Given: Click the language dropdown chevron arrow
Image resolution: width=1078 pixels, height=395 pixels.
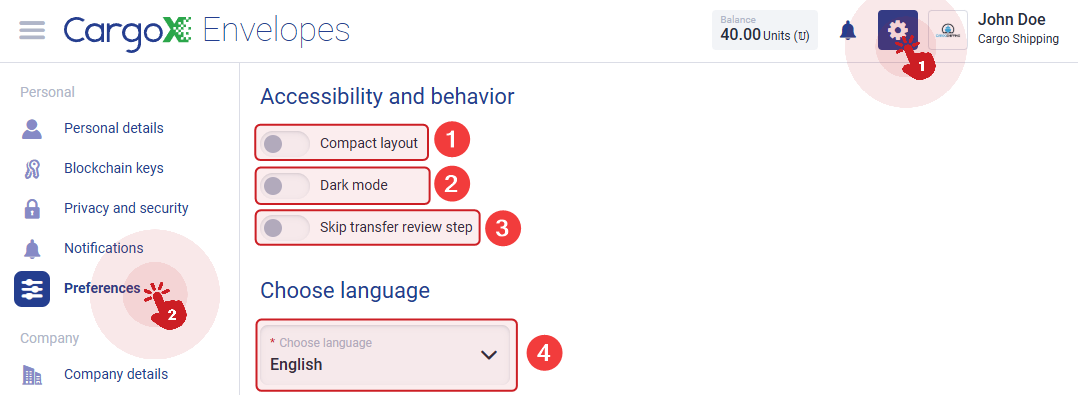Looking at the screenshot, I should (x=488, y=355).
